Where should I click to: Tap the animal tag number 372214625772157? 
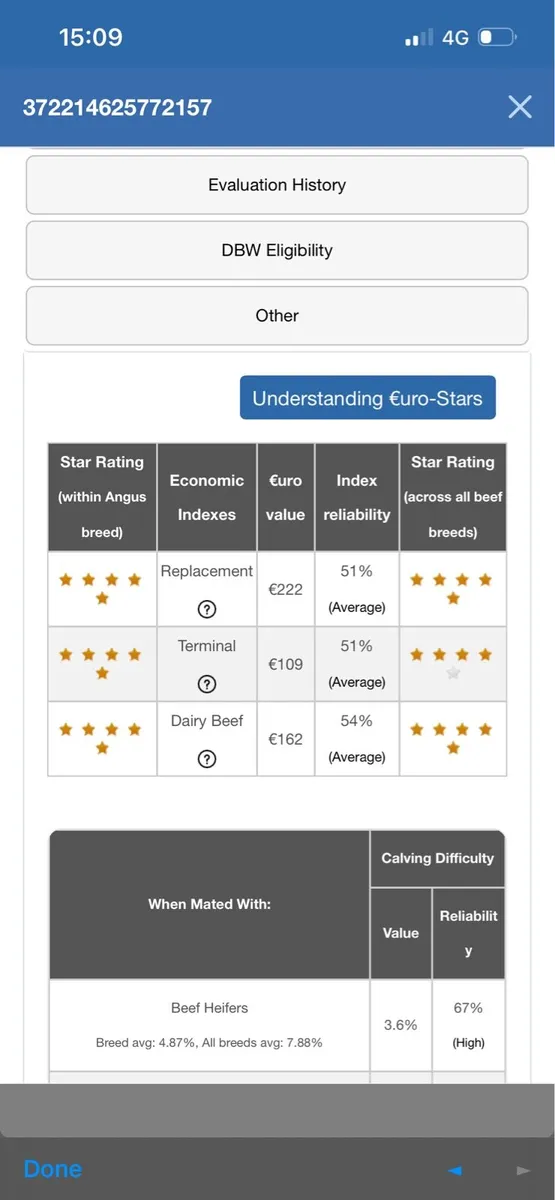pos(117,108)
